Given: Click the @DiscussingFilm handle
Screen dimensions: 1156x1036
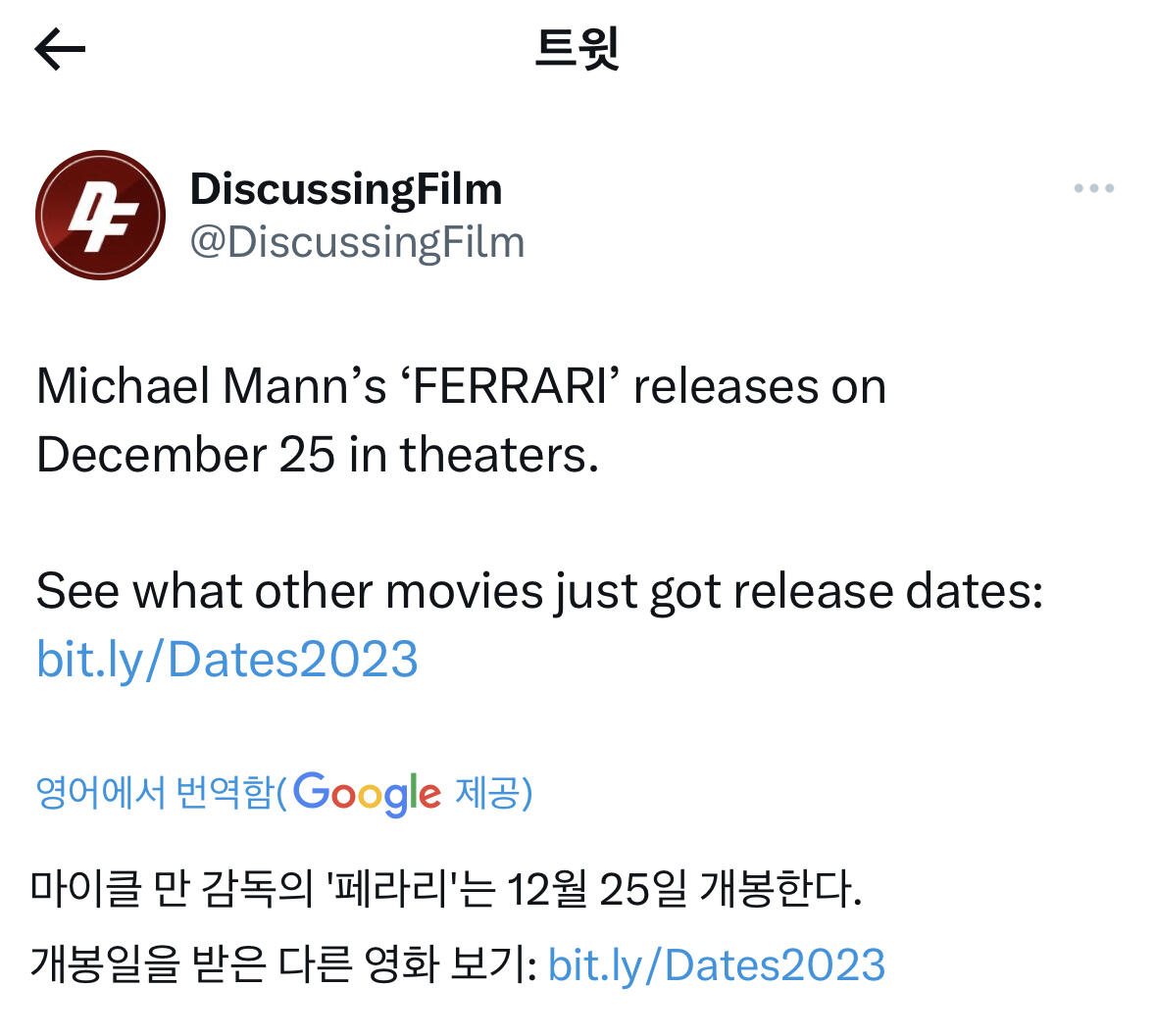Looking at the screenshot, I should [357, 242].
